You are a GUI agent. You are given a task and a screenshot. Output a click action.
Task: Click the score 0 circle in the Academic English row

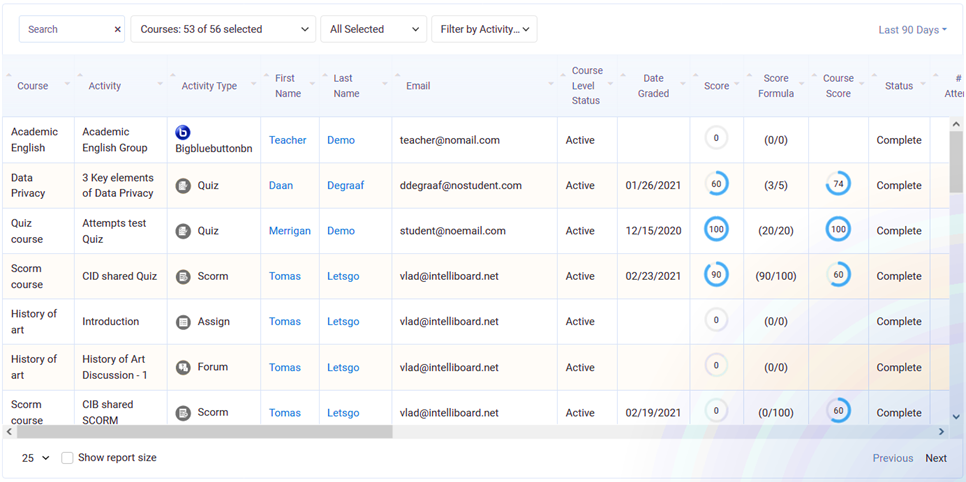click(x=716, y=138)
